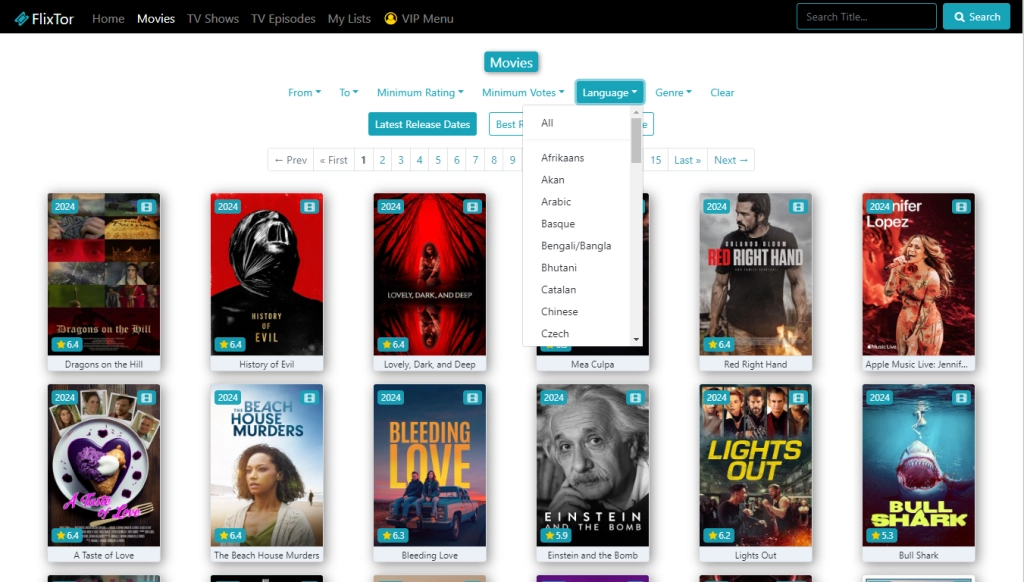Viewport: 1024px width, 582px height.
Task: Click Latest Release Dates sort button
Action: click(423, 124)
